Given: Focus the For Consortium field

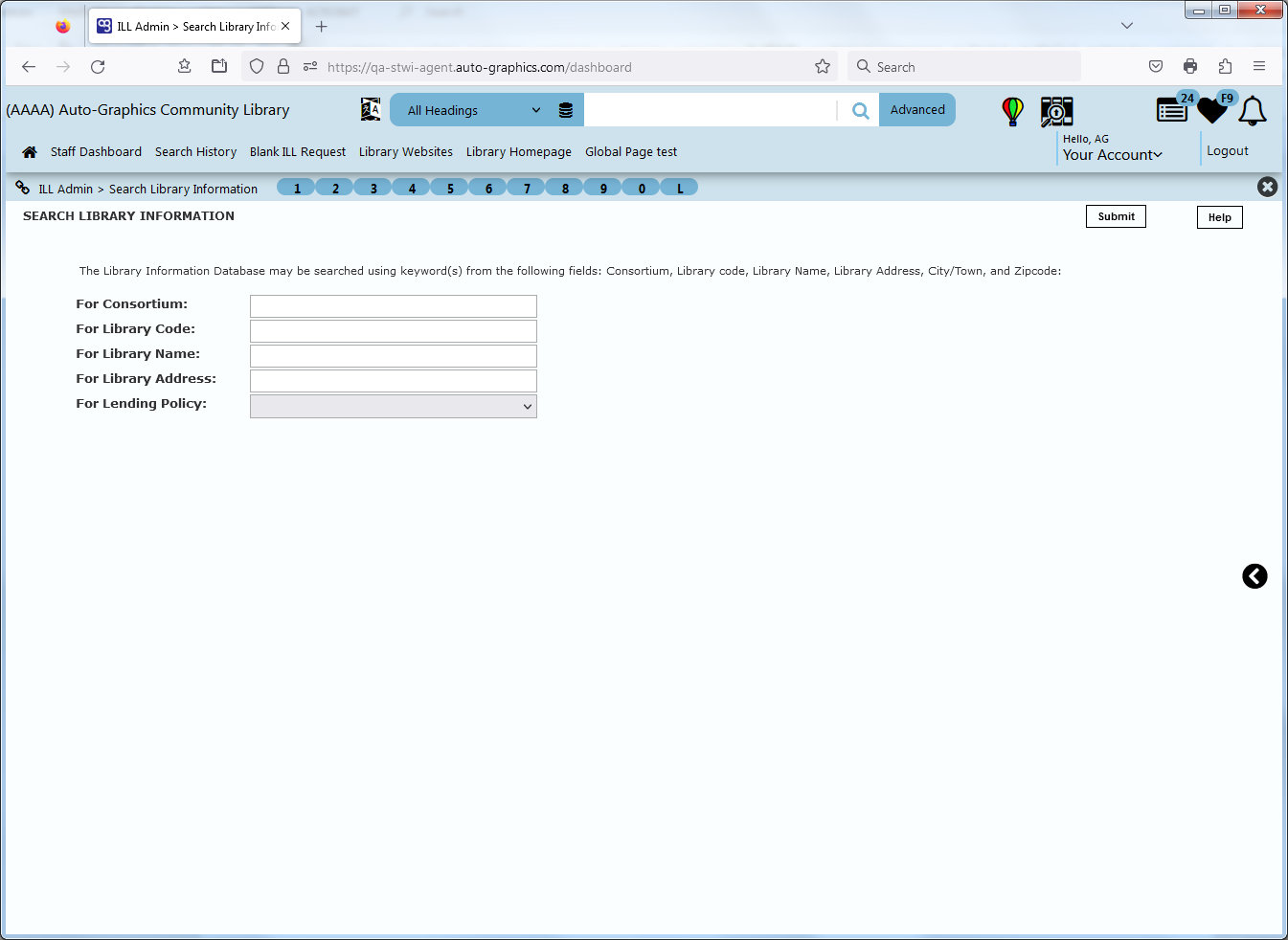Looking at the screenshot, I should pos(394,306).
